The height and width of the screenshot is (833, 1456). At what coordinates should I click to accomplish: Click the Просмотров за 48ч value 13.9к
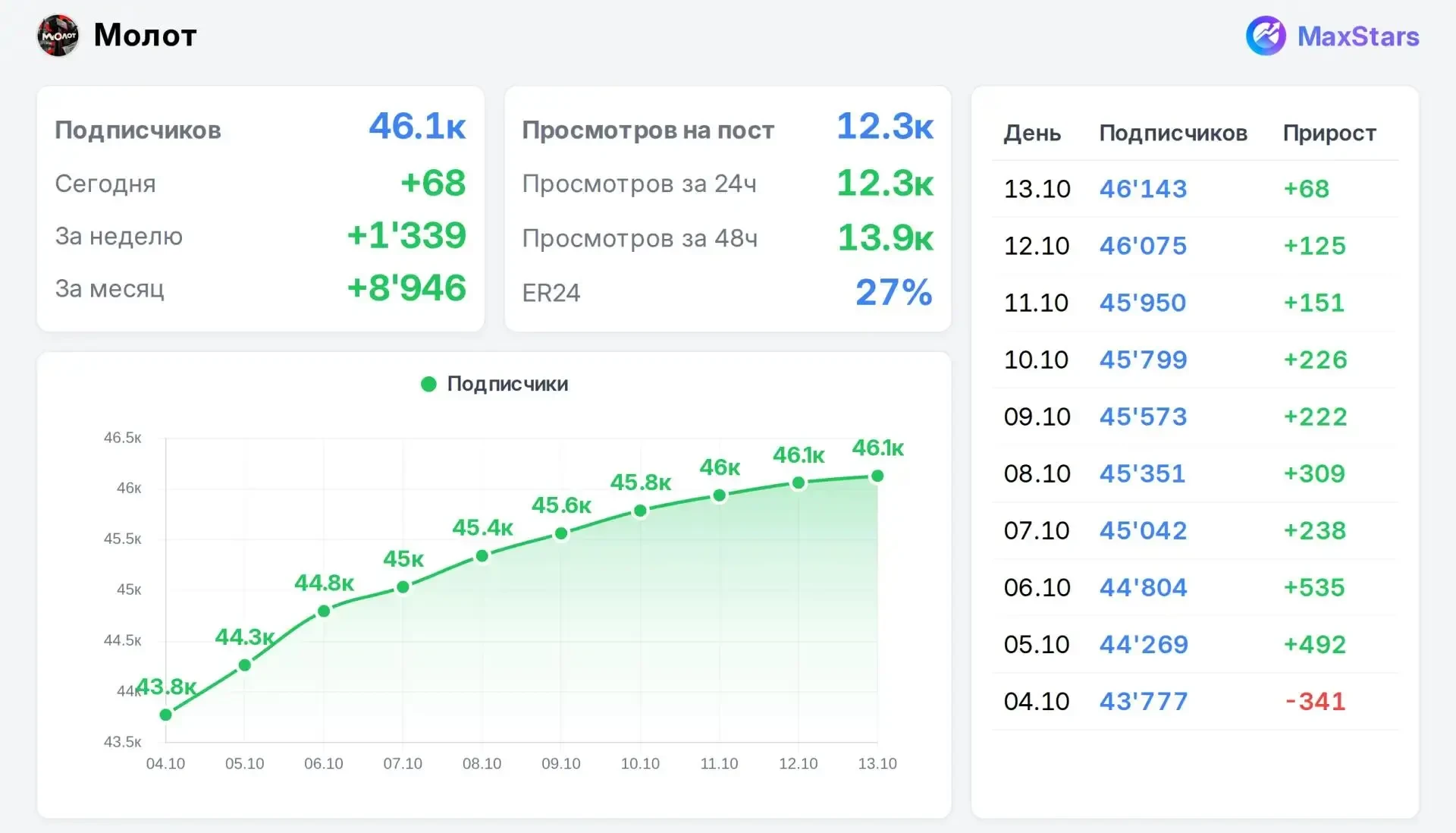(885, 237)
